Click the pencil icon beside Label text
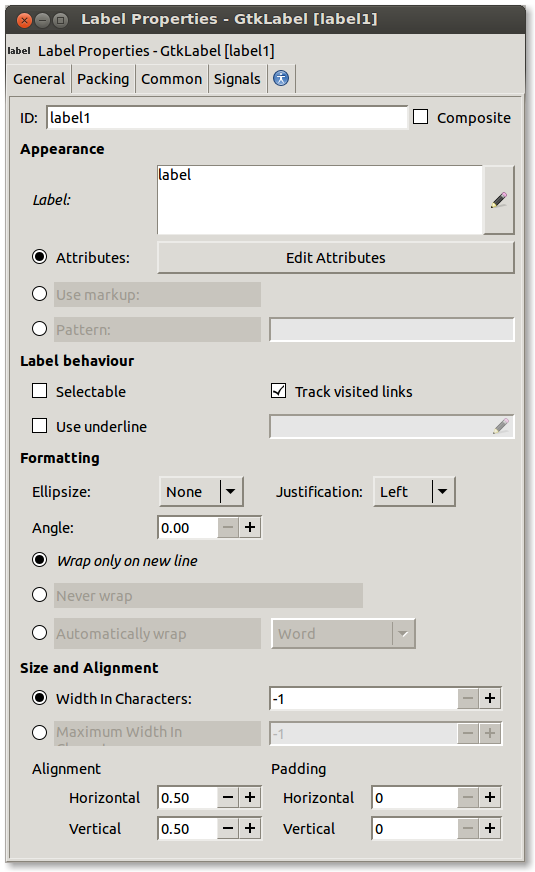 tap(499, 200)
